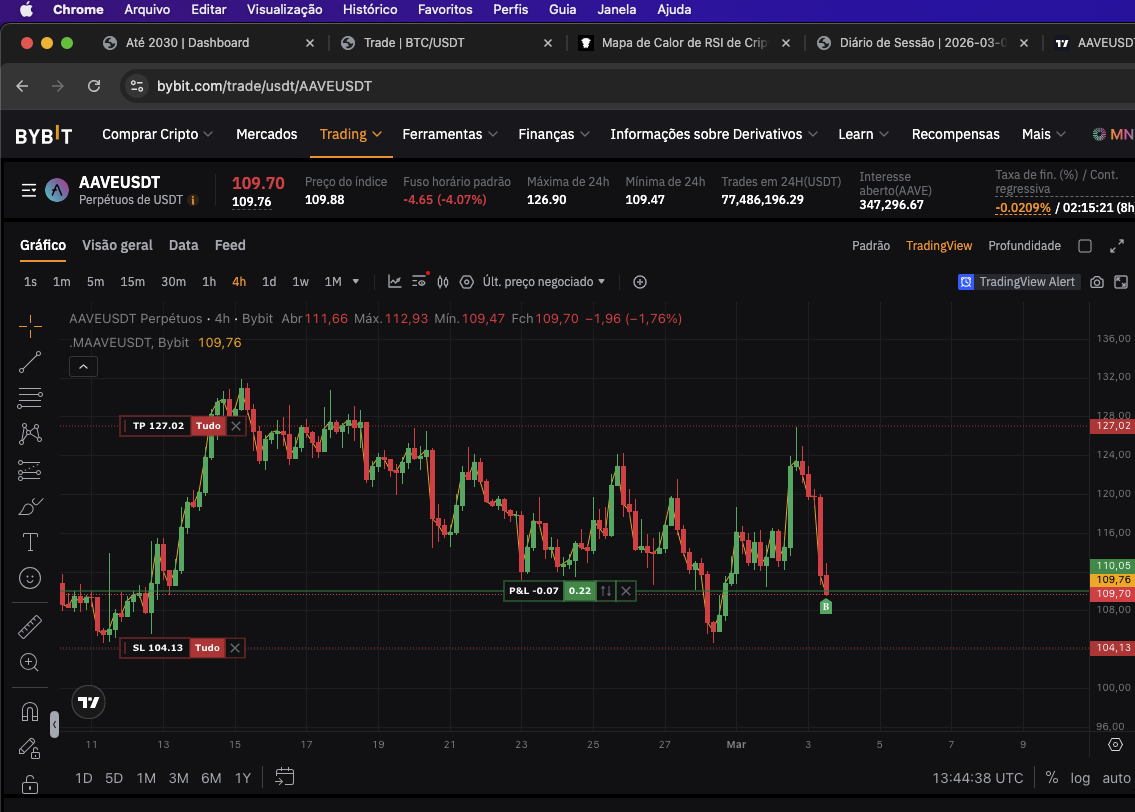Expand the 'Últ. preço negociado' dropdown
1135x812 pixels.
click(x=544, y=282)
